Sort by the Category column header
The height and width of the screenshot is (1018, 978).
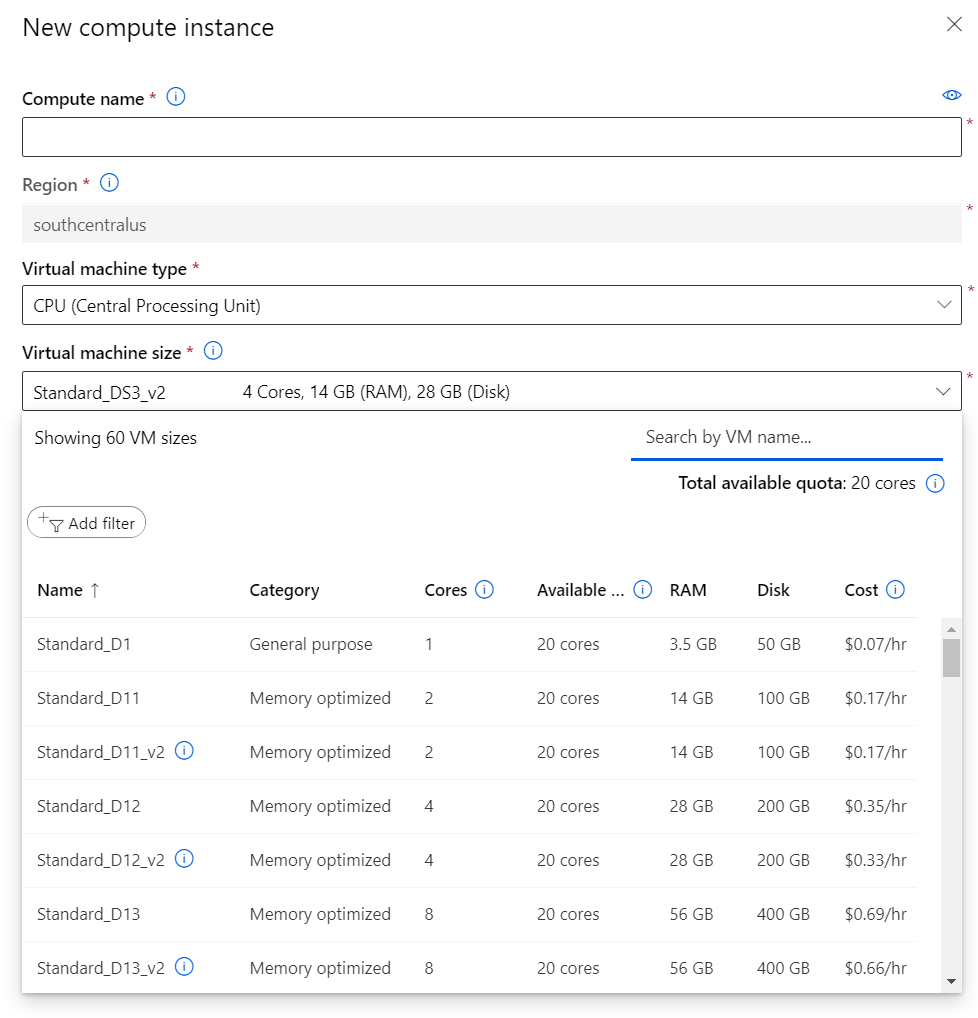click(284, 590)
